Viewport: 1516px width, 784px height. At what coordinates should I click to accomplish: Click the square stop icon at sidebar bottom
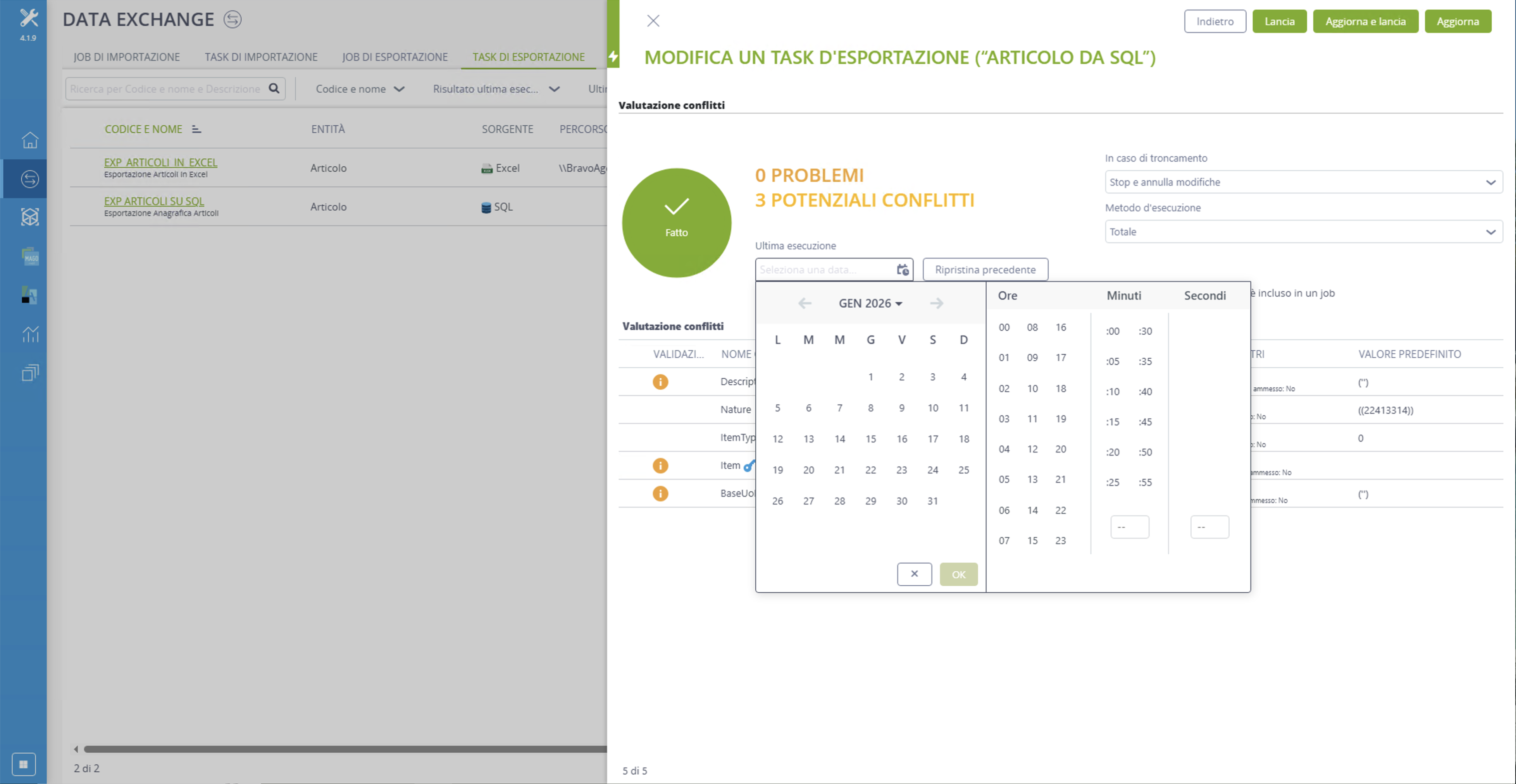(24, 764)
